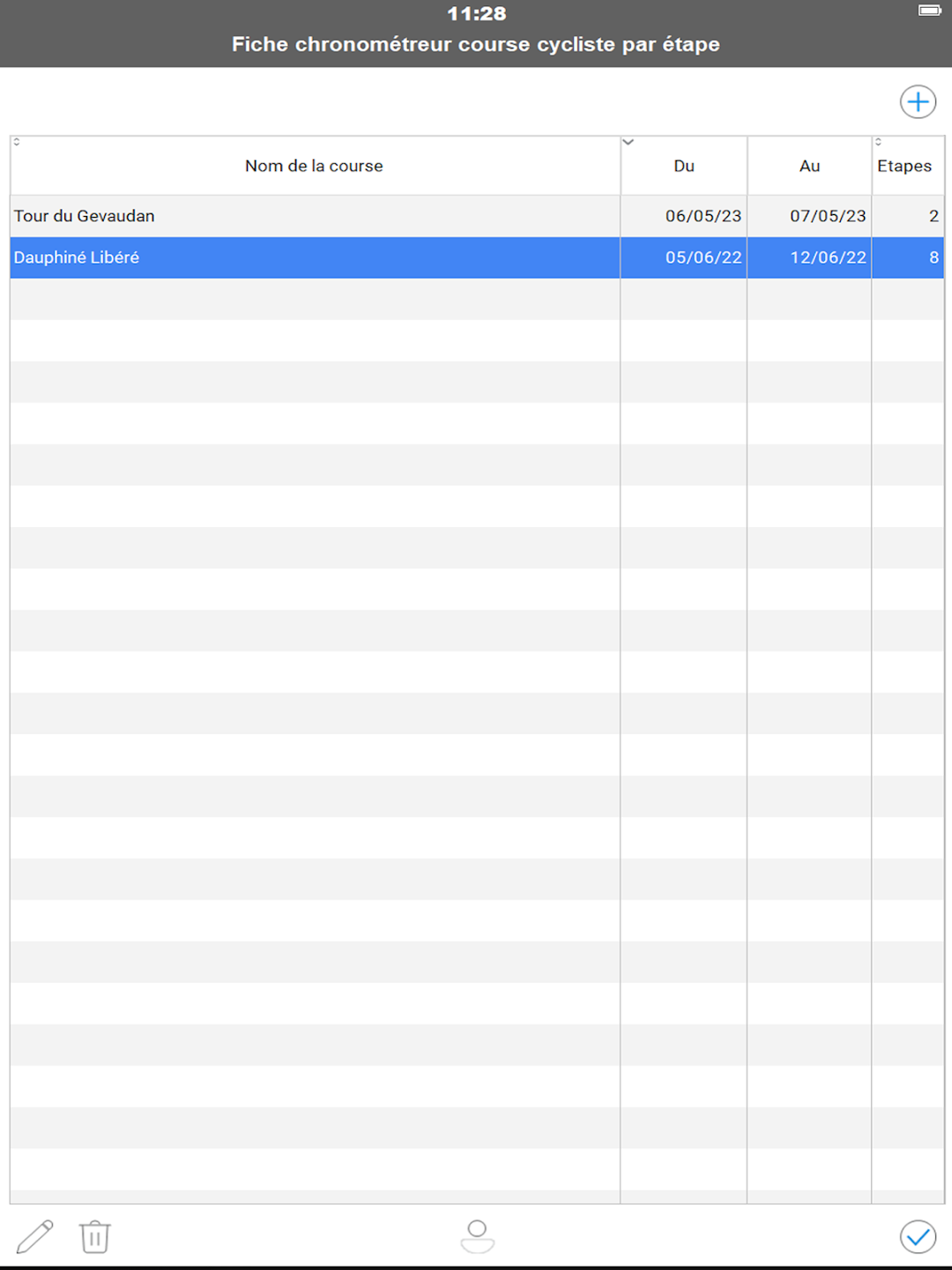Tap the title 'Fiche chronométreur course cycliste par étape'
The width and height of the screenshot is (952, 1270).
click(476, 44)
